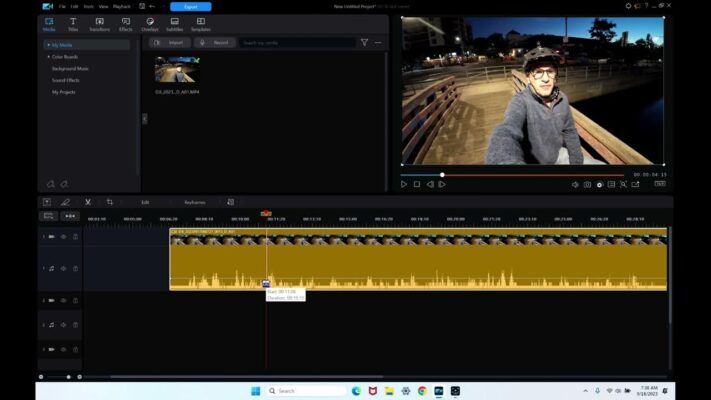Select Sound Effects in the library list
The height and width of the screenshot is (400, 711).
click(x=66, y=80)
